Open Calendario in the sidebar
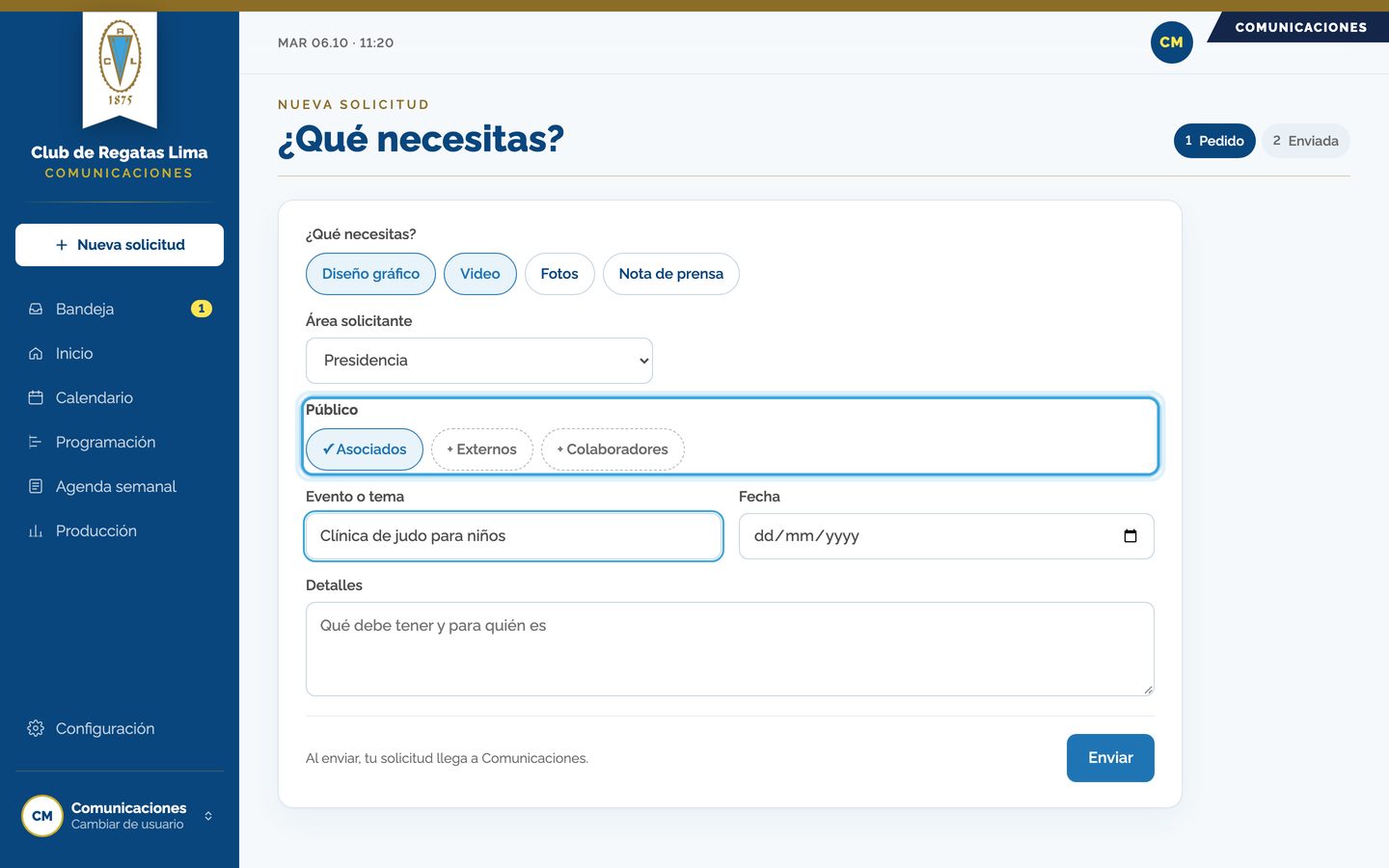 120,397
